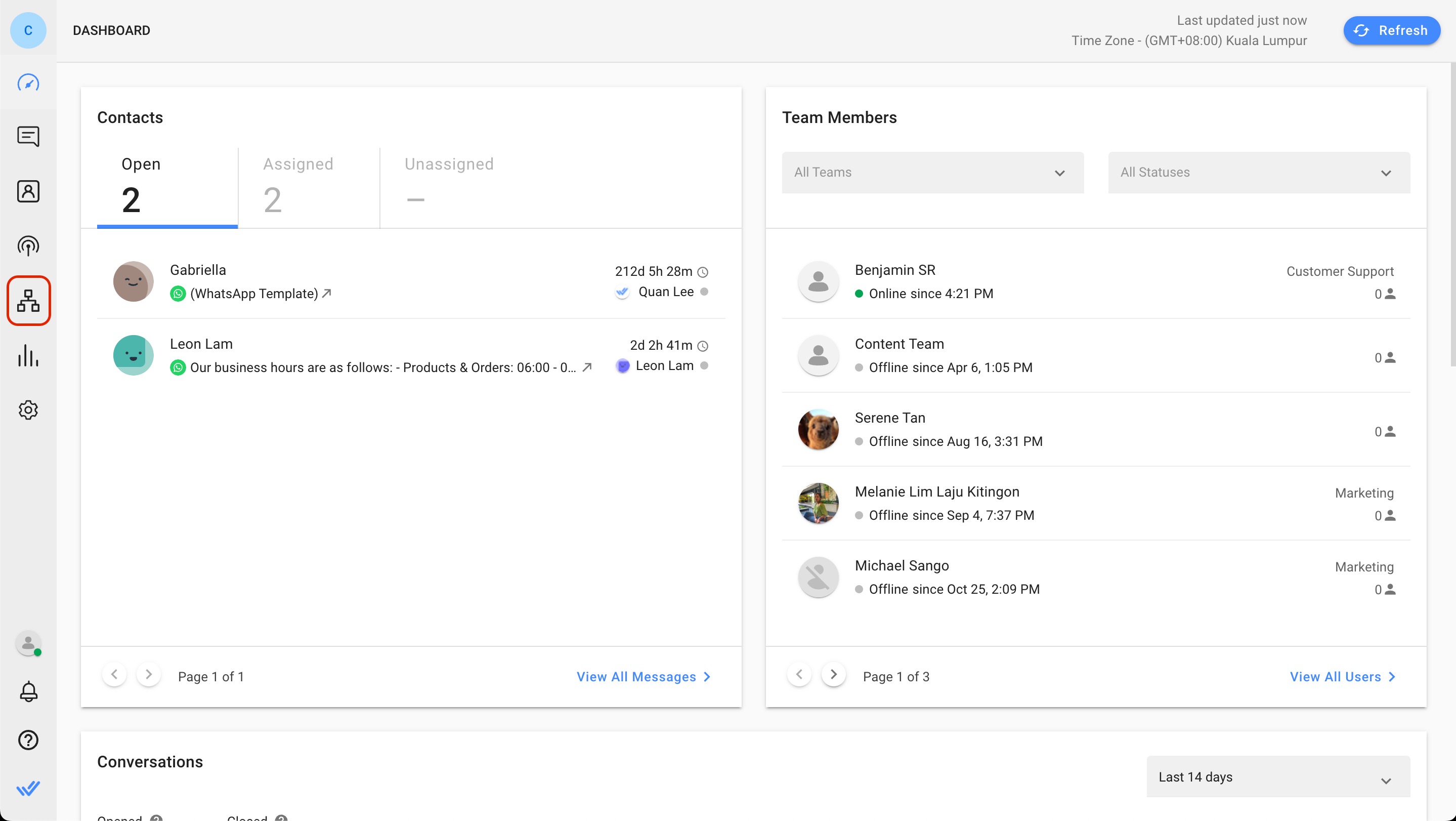
Task: Click the Broadcast/Campaigns icon in sidebar
Action: [28, 246]
